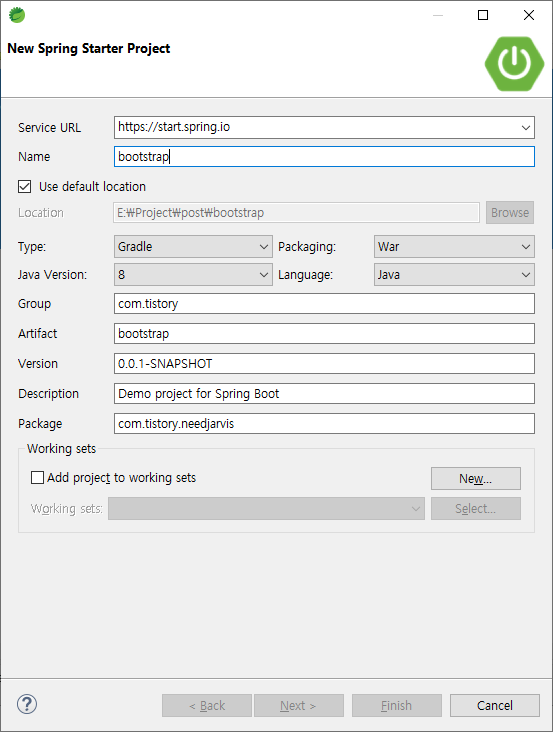The width and height of the screenshot is (553, 732).
Task: Open the disabled Working sets combo box
Action: 266,508
